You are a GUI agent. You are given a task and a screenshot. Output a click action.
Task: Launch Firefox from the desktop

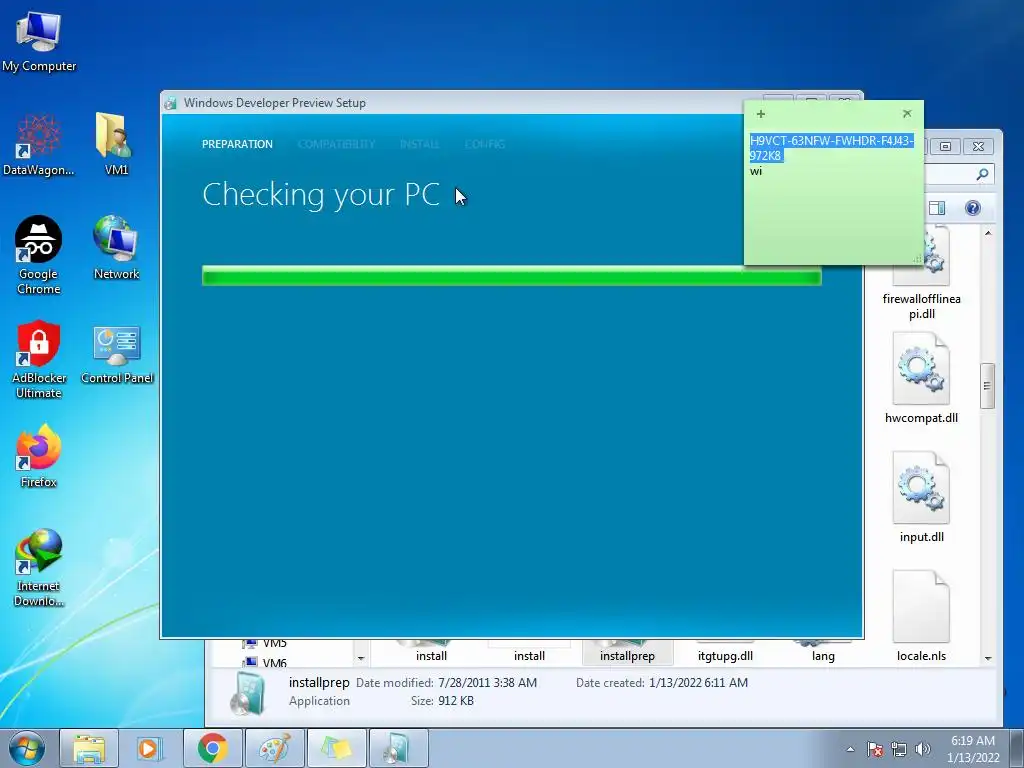39,456
